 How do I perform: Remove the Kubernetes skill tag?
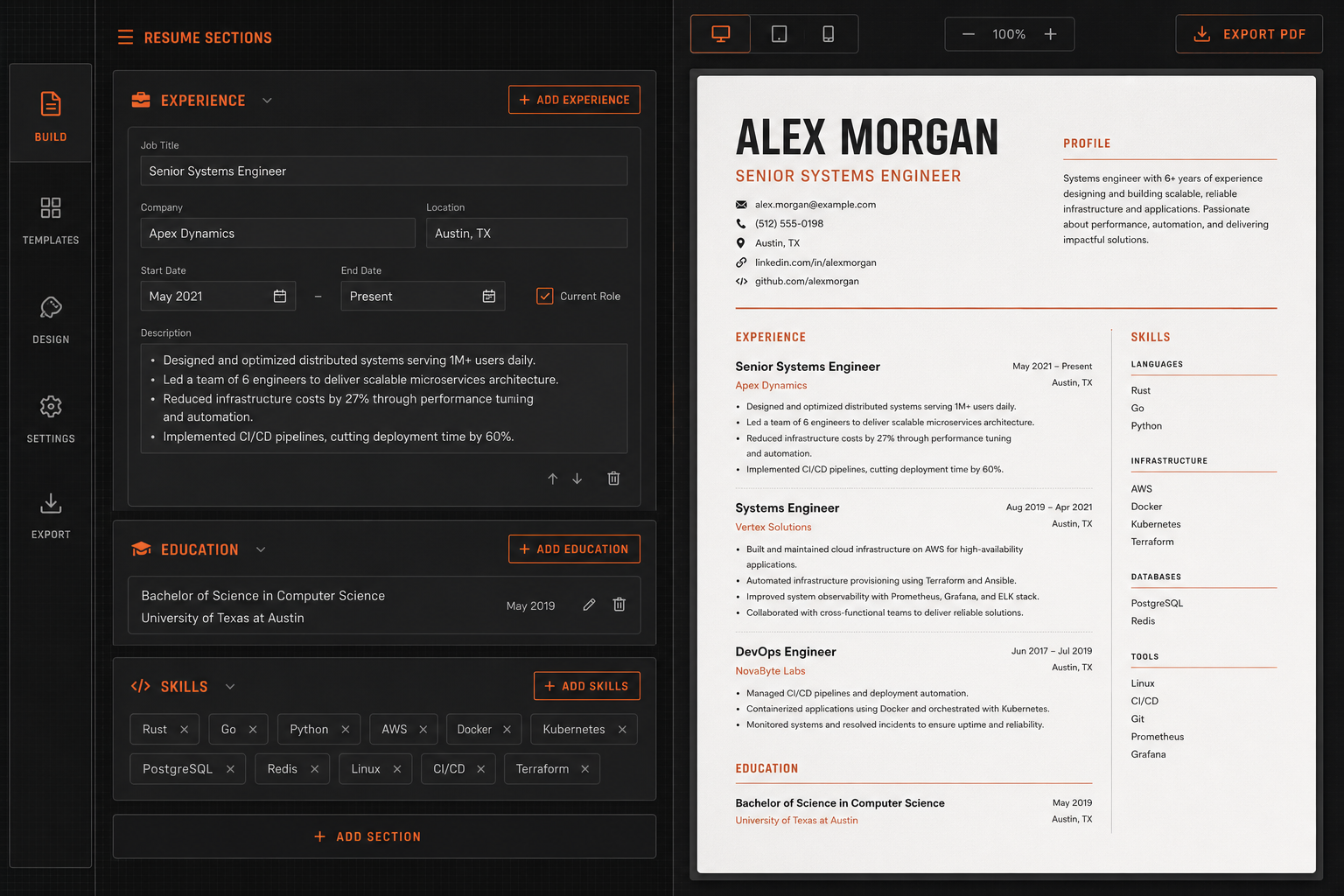click(x=622, y=729)
